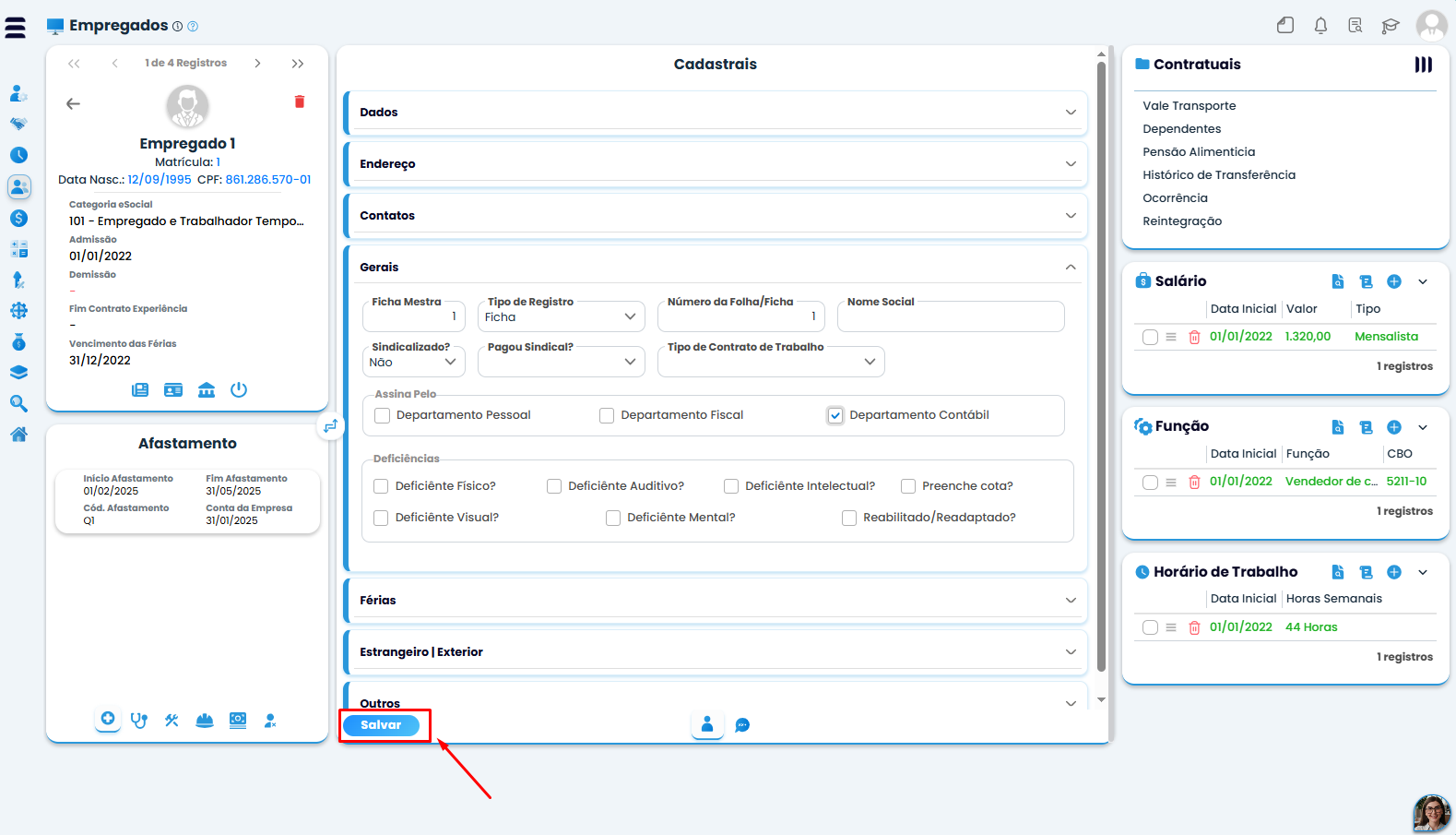Screen dimensions: 1456x835
Task: Tick Reabilitado/Readaptado? checkbox
Action: 849,518
